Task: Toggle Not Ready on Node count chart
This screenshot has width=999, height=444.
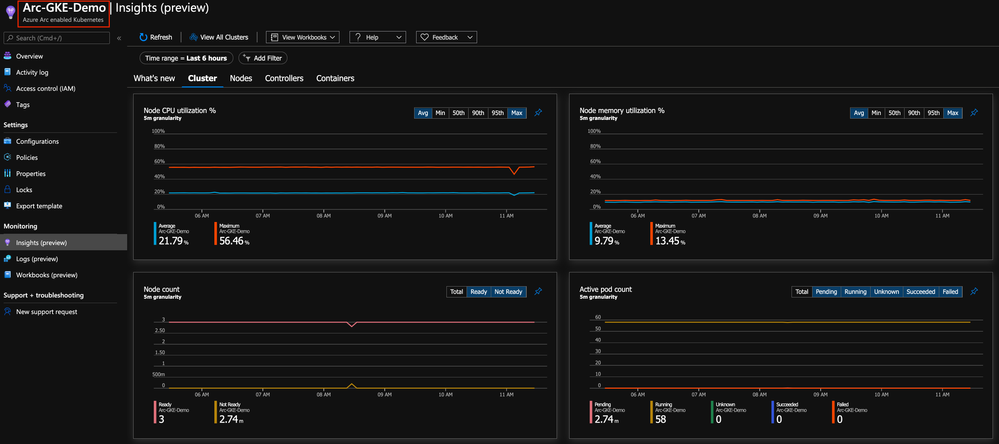Action: coord(509,292)
